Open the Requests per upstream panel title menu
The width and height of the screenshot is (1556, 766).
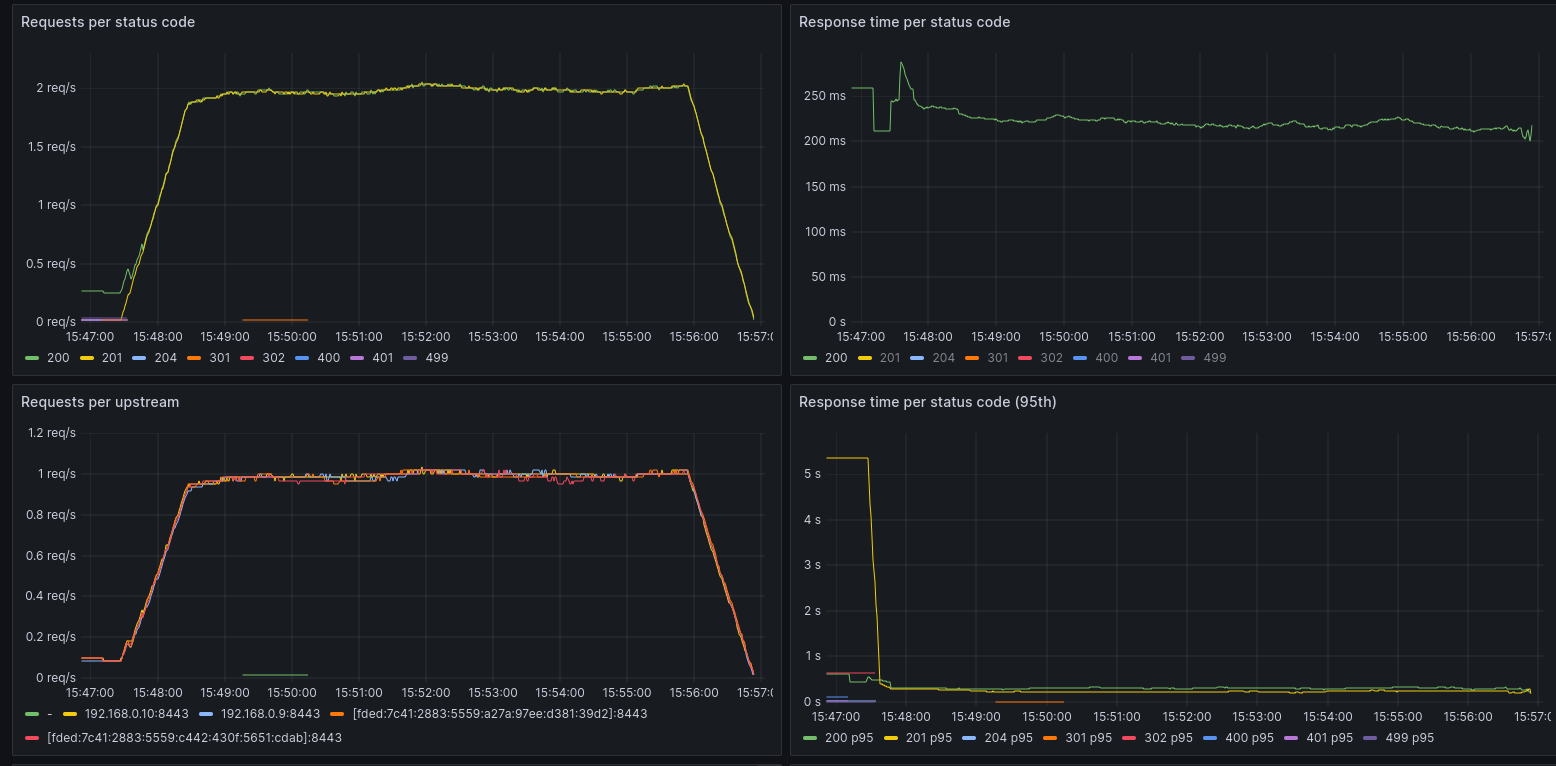click(100, 402)
